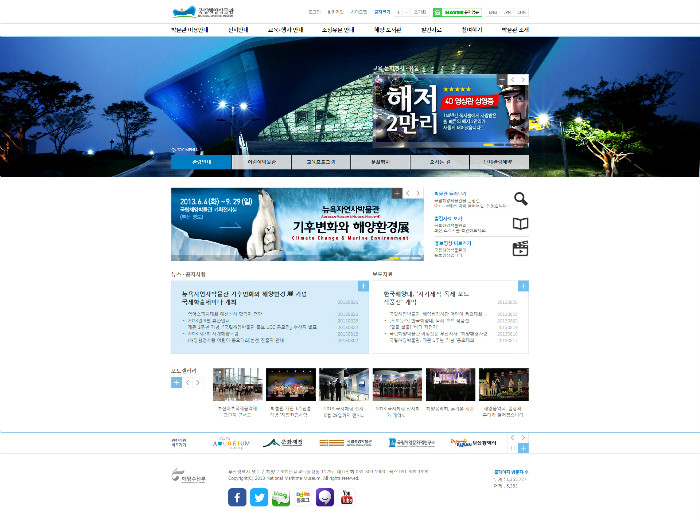The image size is (700, 521).
Task: Open the fourth main navigation menu item
Action: tap(338, 30)
